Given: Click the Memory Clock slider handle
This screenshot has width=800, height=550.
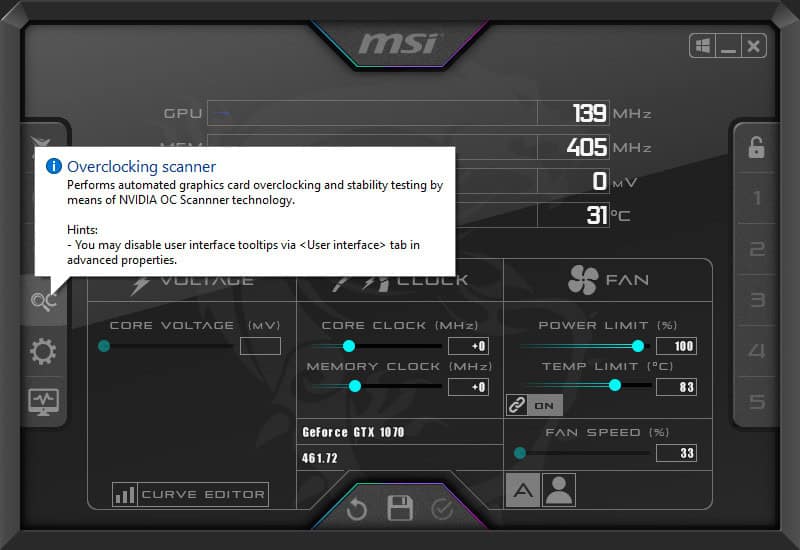Looking at the screenshot, I should (x=355, y=386).
